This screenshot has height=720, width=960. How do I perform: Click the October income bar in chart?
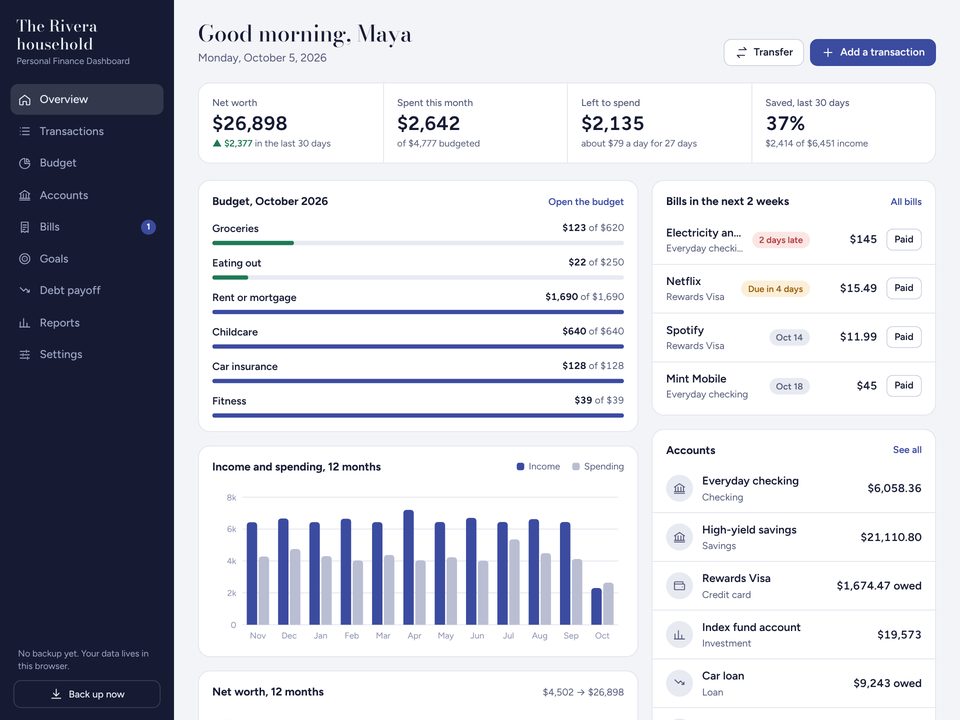coord(596,606)
